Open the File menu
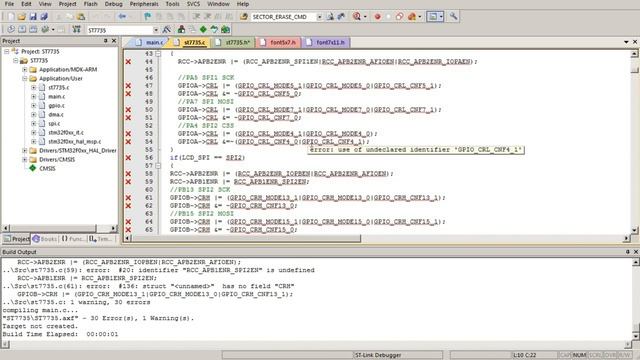The image size is (640, 360). coord(9,4)
